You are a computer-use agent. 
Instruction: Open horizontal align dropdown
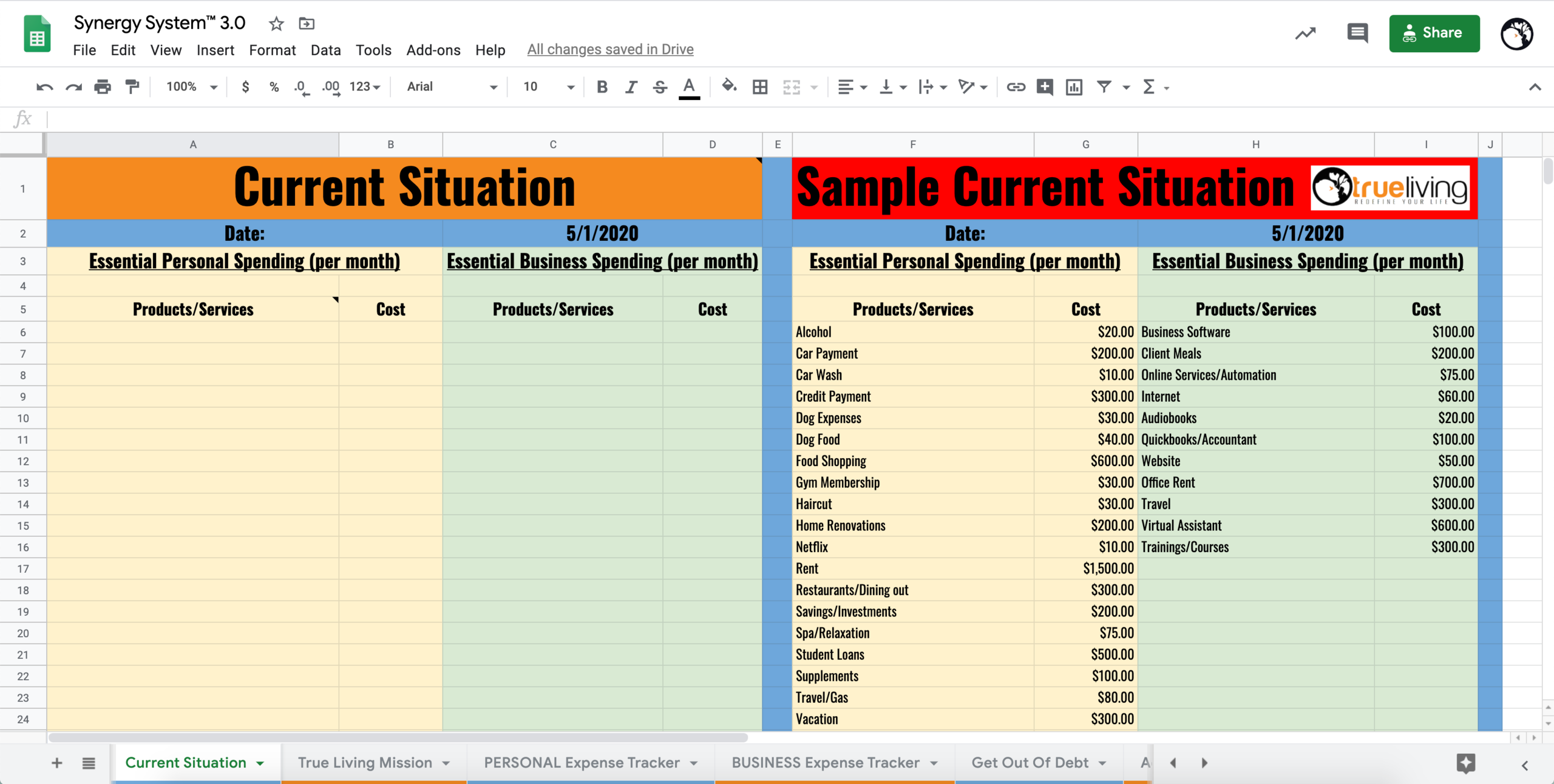[x=852, y=87]
